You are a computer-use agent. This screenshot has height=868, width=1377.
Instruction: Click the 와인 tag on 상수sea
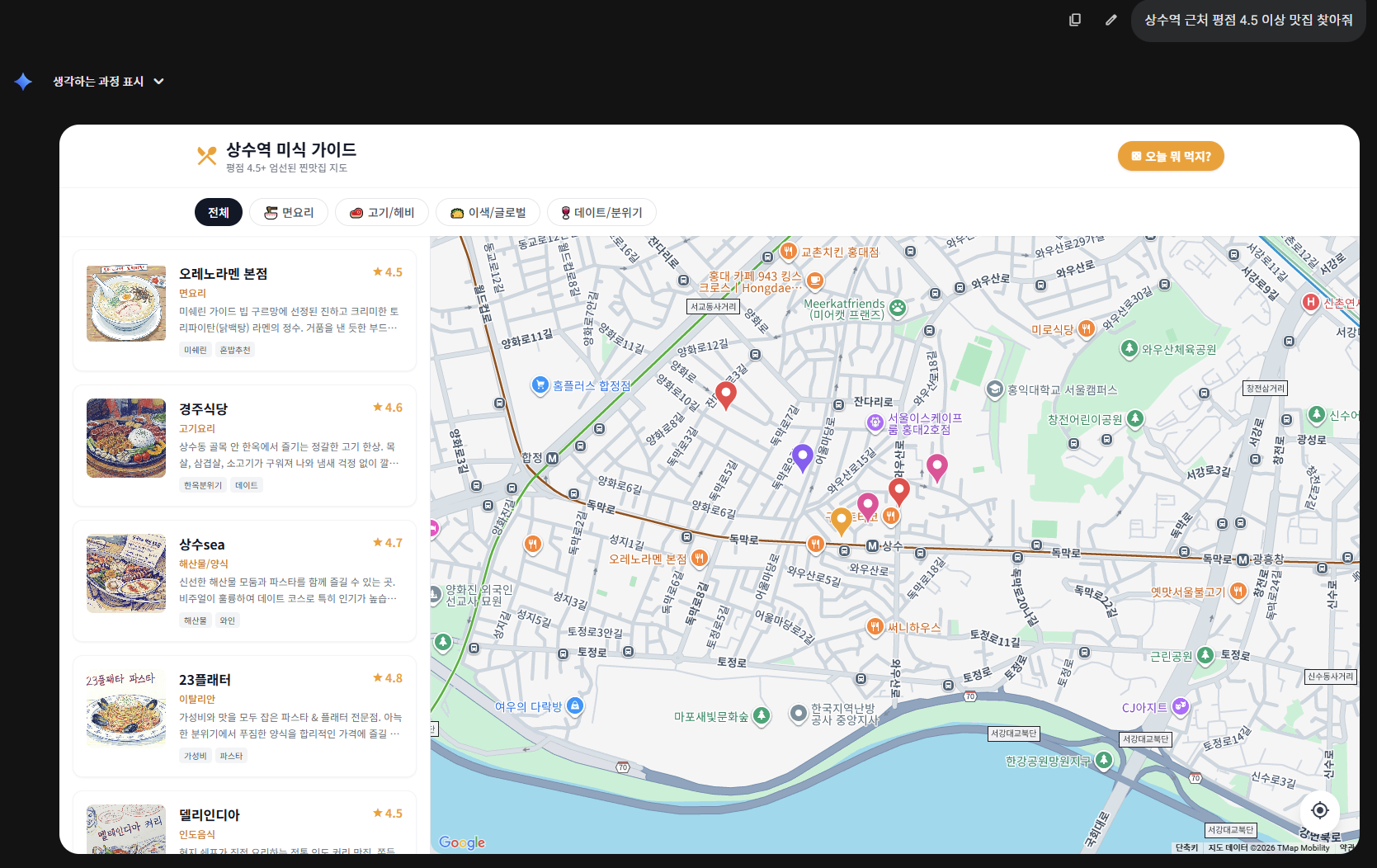point(228,620)
